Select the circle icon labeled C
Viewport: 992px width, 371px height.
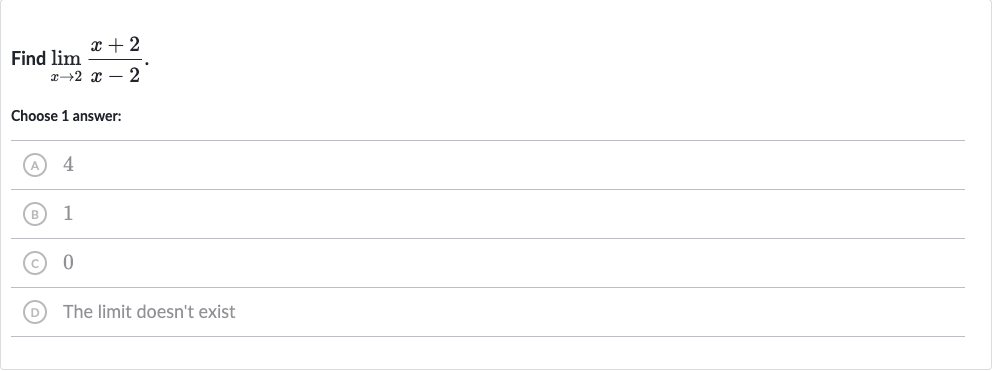pyautogui.click(x=35, y=263)
